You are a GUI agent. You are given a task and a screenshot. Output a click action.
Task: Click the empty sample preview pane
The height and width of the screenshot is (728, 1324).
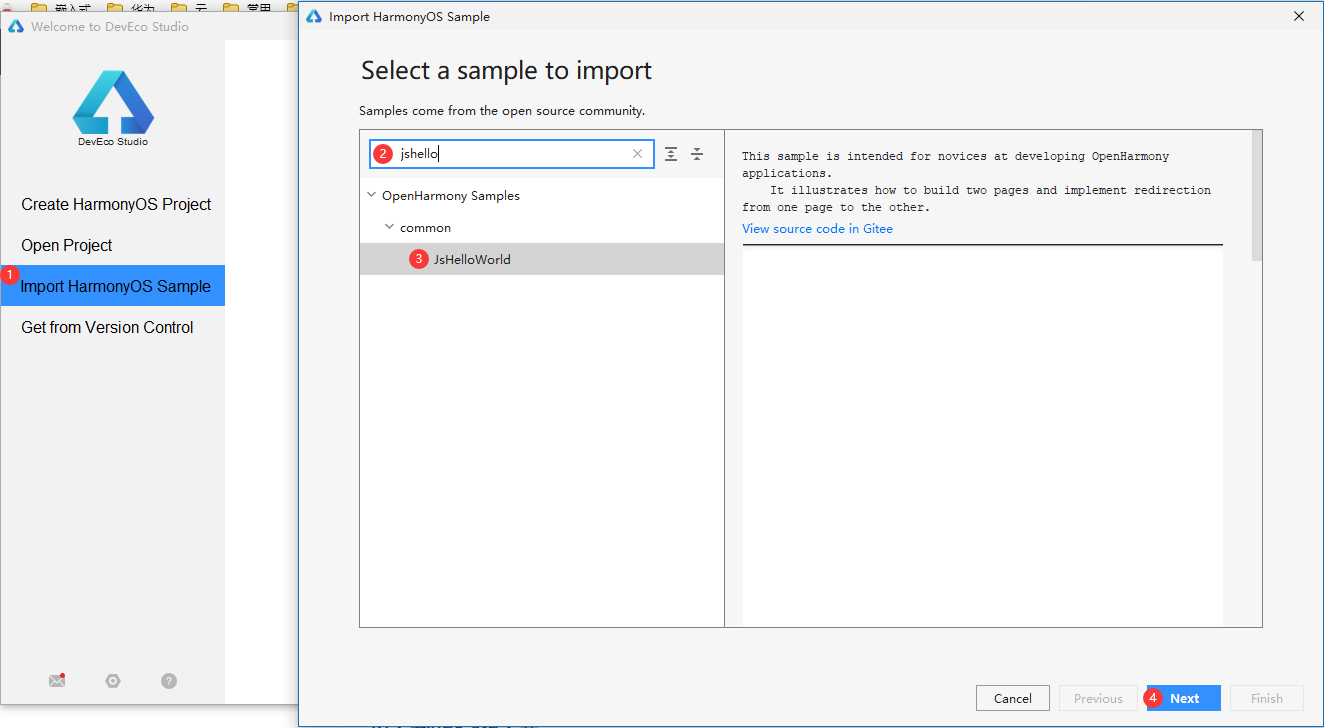pos(982,436)
